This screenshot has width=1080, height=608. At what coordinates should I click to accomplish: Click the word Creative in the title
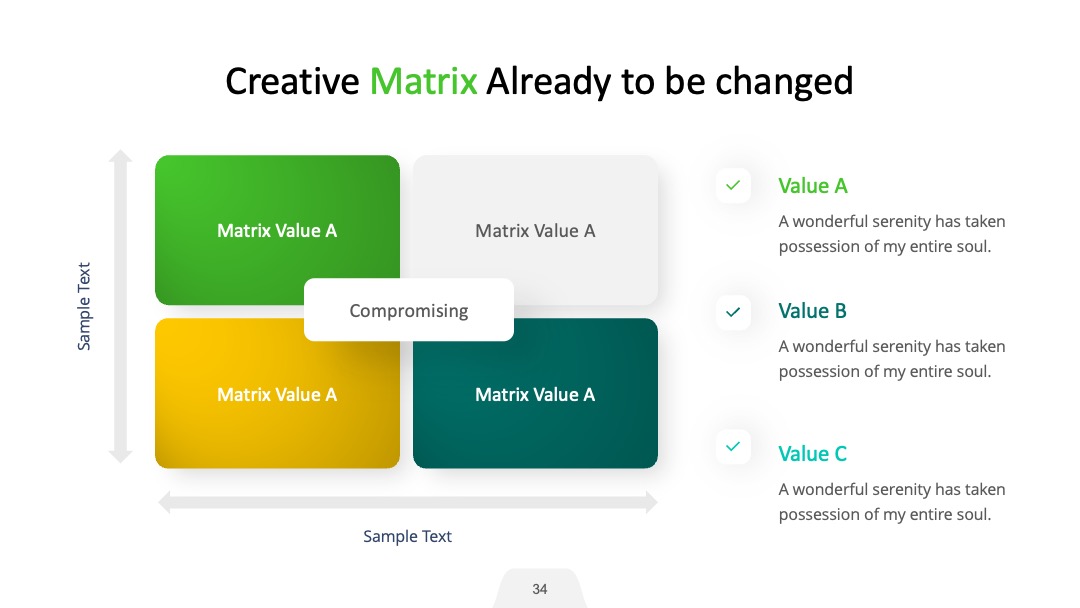[292, 81]
